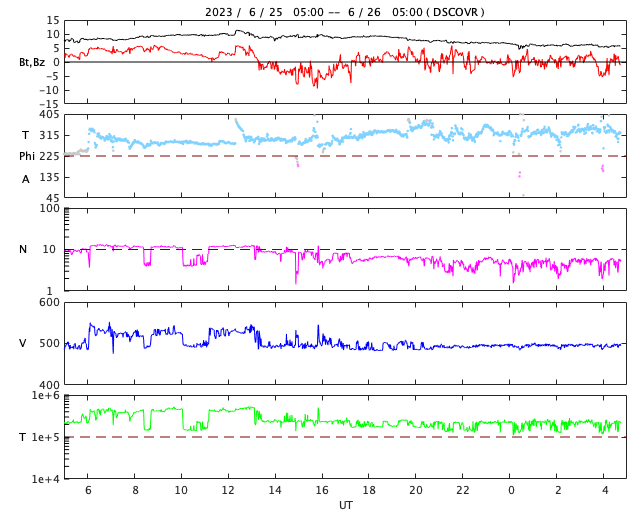
Task: Select the '500' tick on V panel
Action: (49, 343)
